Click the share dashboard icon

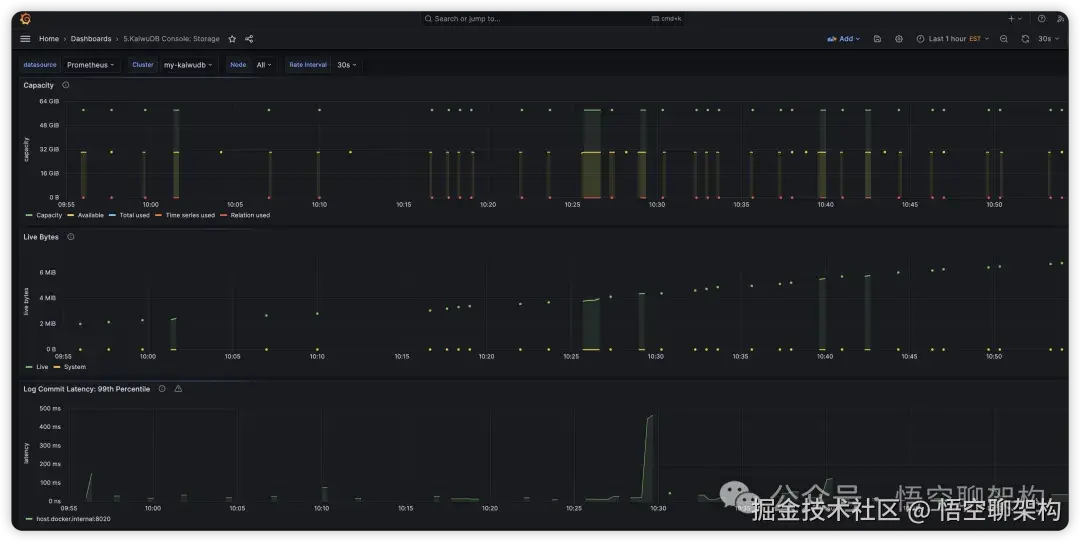pyautogui.click(x=249, y=39)
